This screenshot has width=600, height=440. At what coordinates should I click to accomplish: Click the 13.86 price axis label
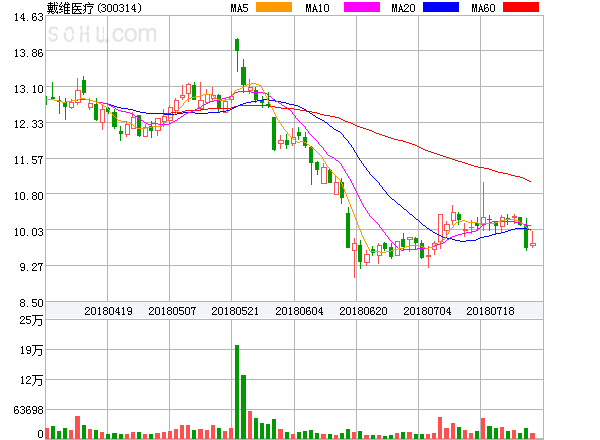[x=29, y=53]
